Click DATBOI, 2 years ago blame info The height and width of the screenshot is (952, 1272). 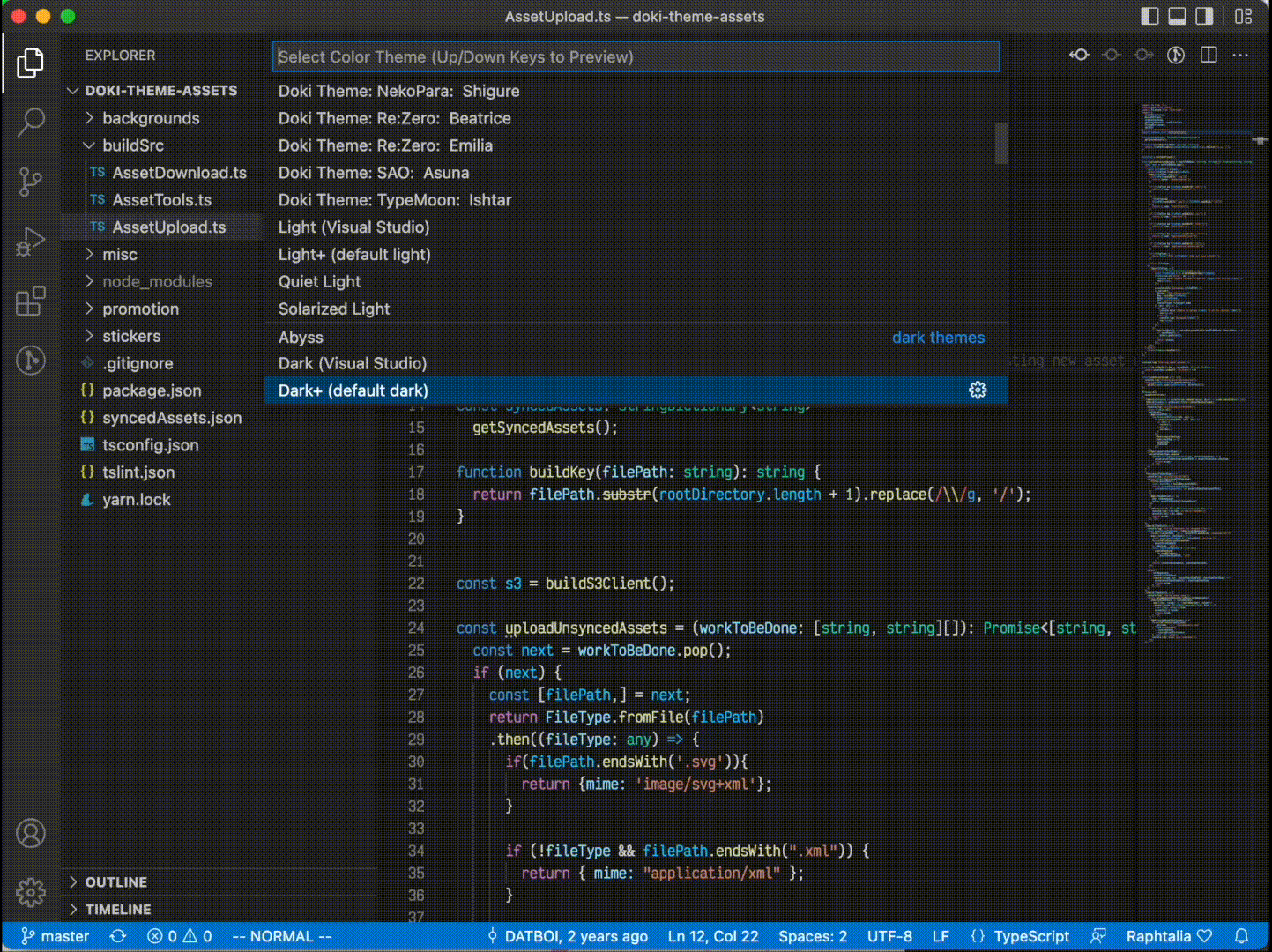[x=568, y=936]
